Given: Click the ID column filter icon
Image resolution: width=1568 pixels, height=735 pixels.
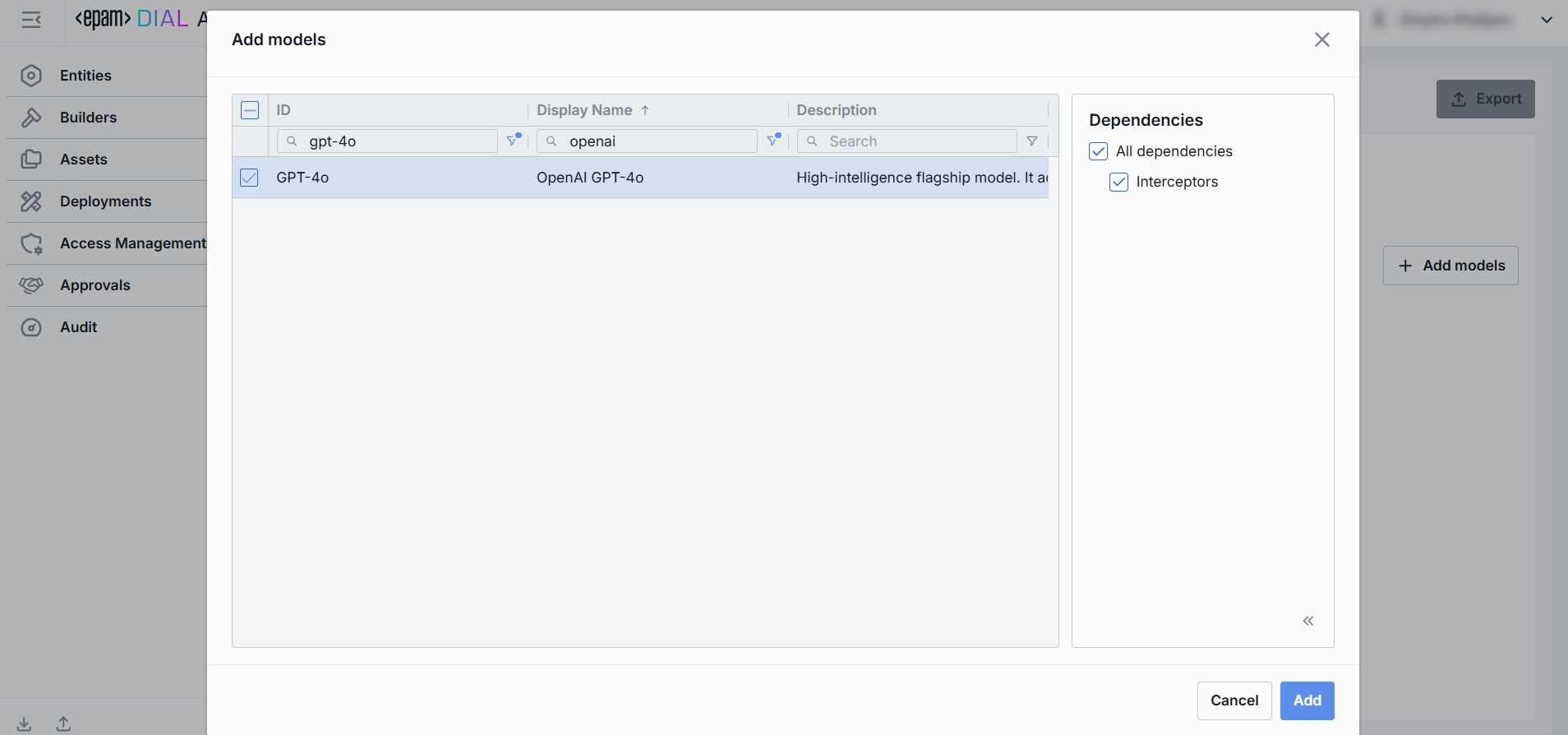Looking at the screenshot, I should tap(513, 141).
